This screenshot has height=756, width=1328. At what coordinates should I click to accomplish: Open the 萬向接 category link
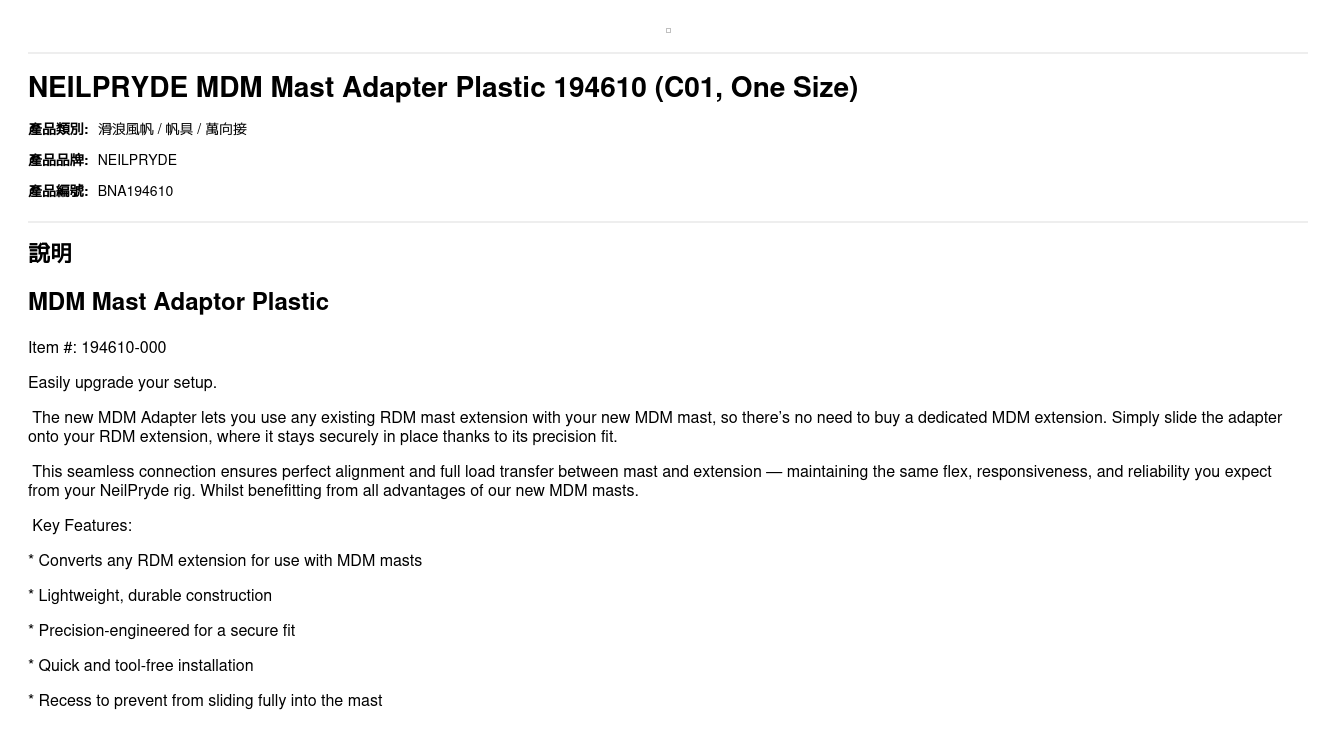click(226, 129)
